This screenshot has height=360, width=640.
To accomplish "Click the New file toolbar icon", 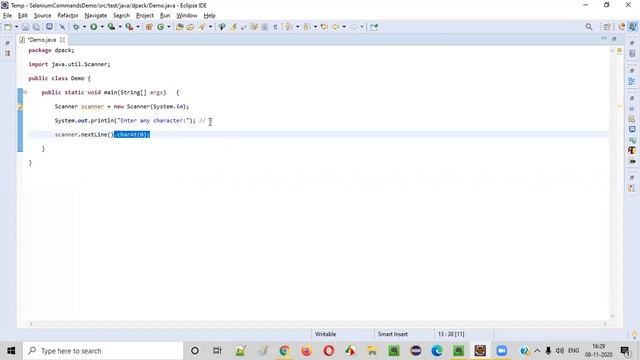I will pos(8,27).
